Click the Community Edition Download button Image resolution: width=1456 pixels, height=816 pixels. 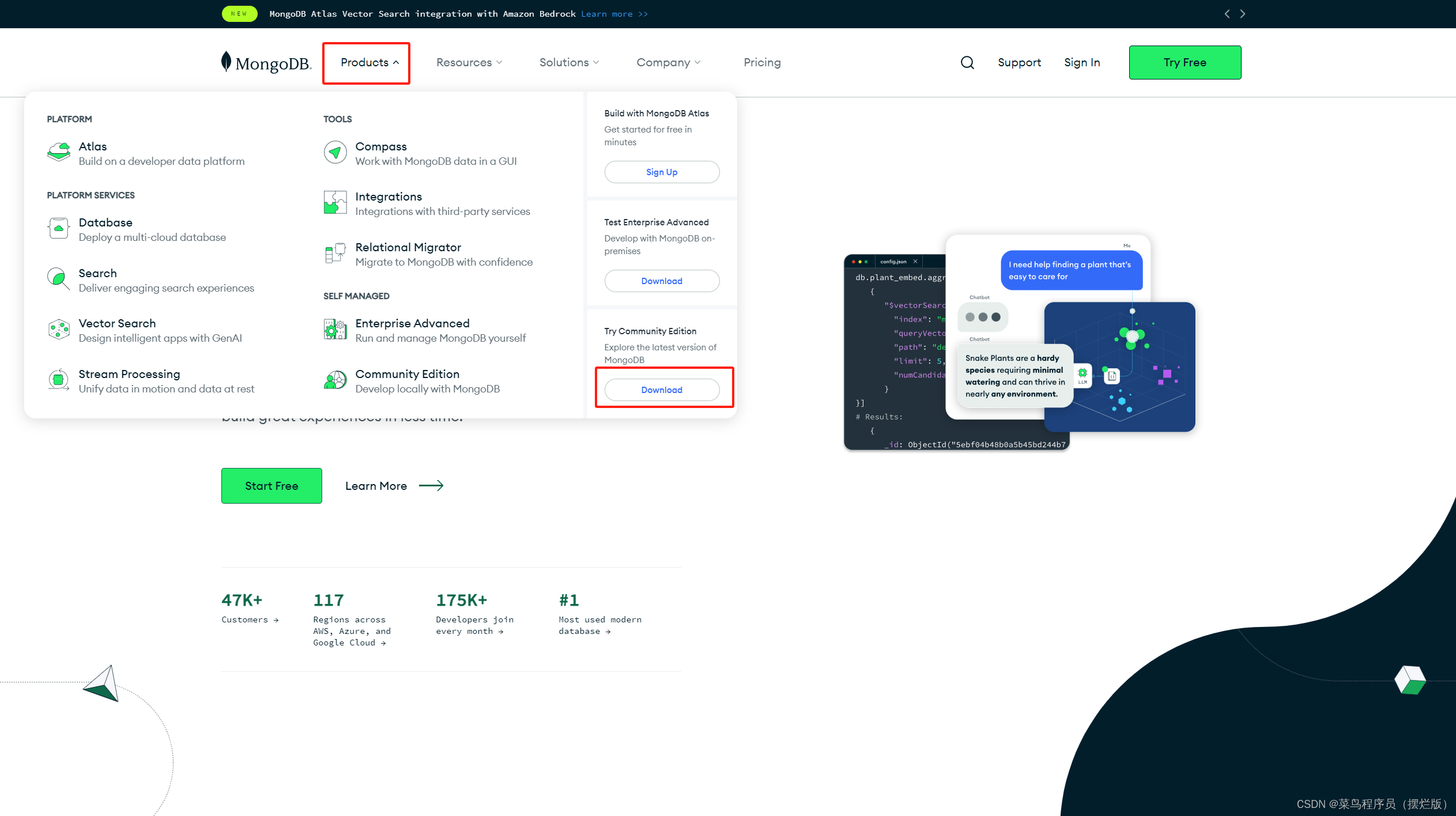click(661, 390)
